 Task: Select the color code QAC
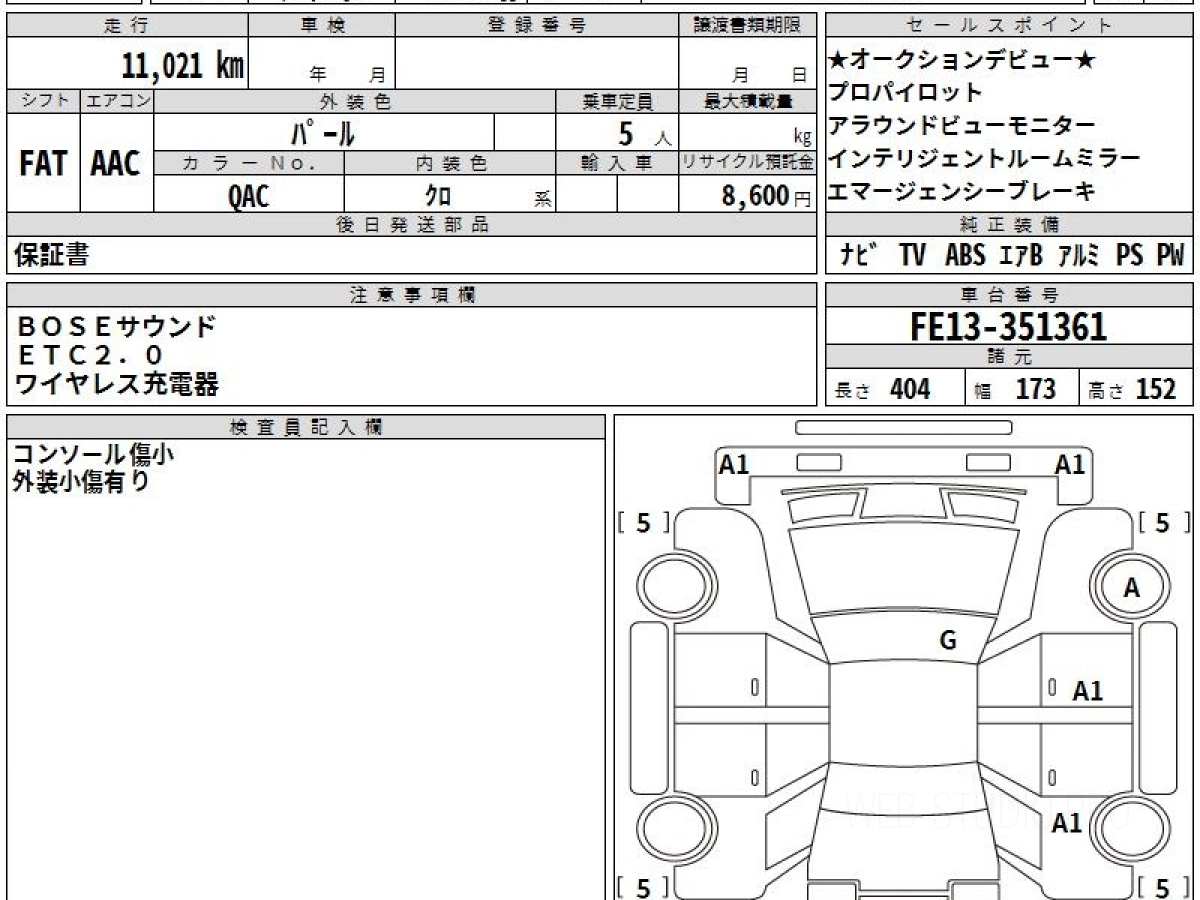coord(248,196)
